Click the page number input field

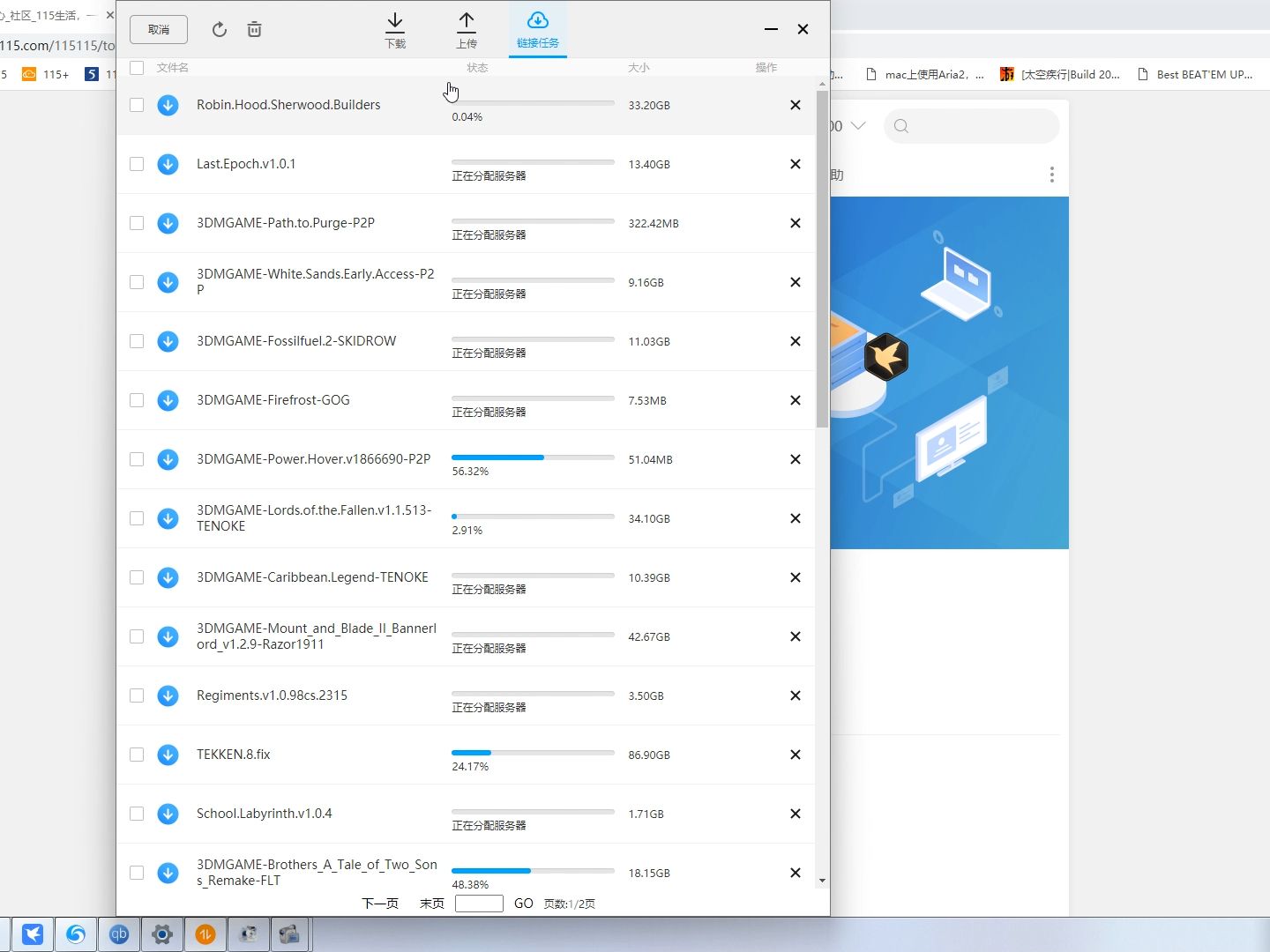479,904
